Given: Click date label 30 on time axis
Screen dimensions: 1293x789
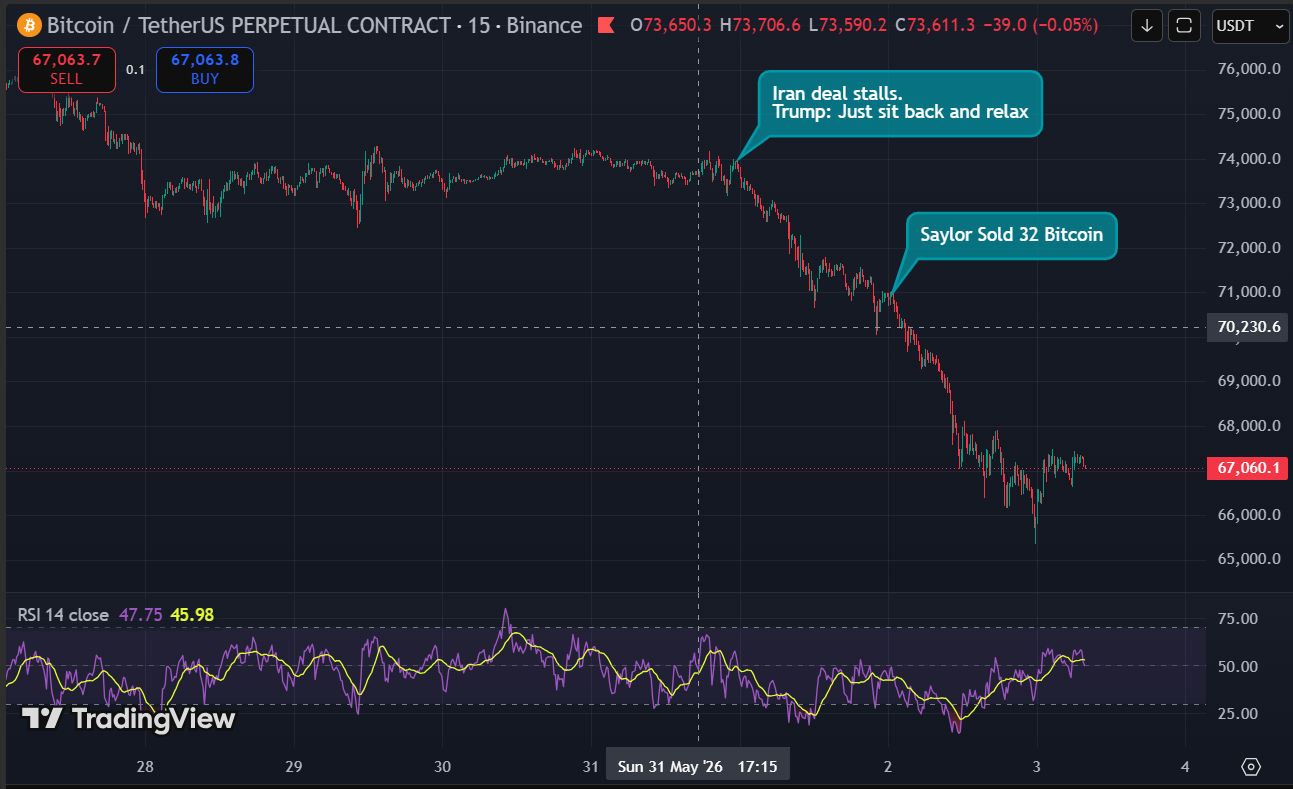Looking at the screenshot, I should coord(442,767).
